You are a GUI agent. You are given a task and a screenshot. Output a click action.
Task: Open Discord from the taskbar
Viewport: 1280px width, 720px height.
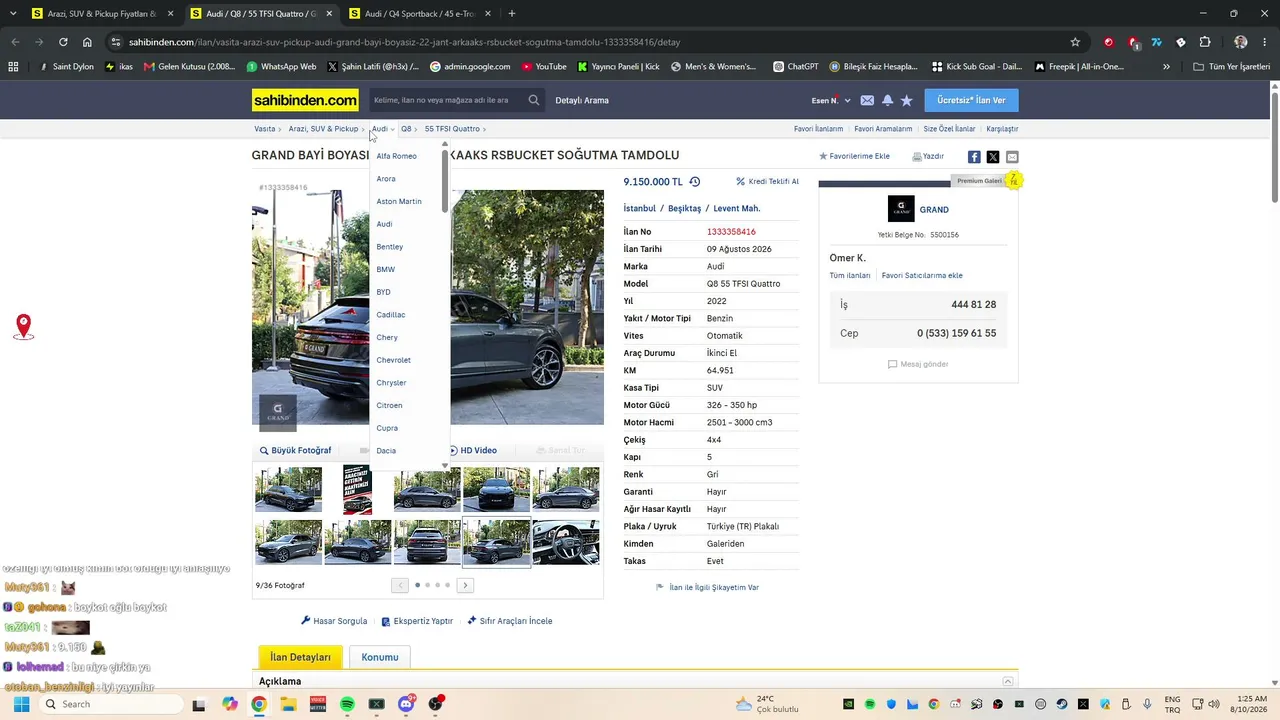coord(406,704)
